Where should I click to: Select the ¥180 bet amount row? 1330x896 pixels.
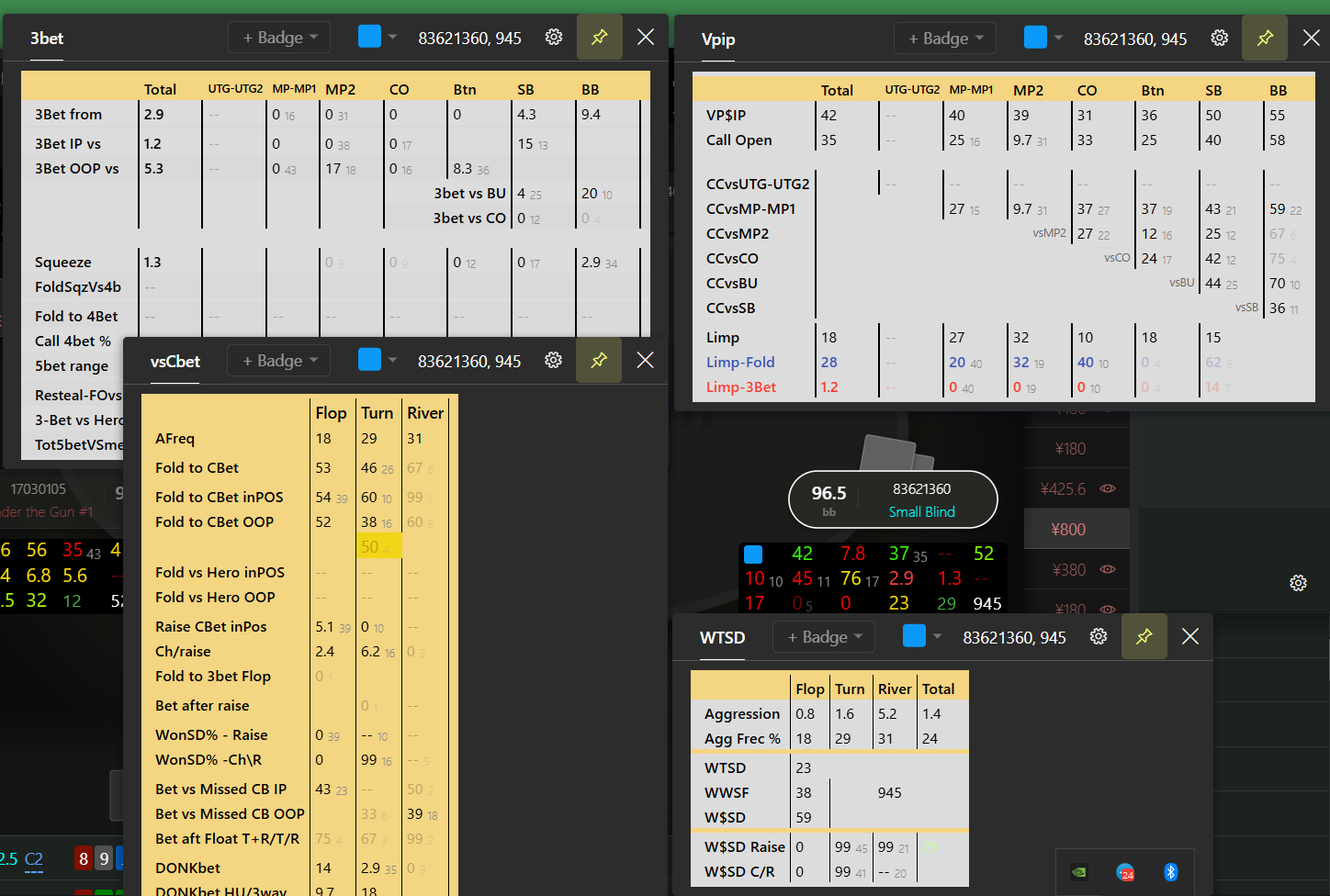[1076, 449]
